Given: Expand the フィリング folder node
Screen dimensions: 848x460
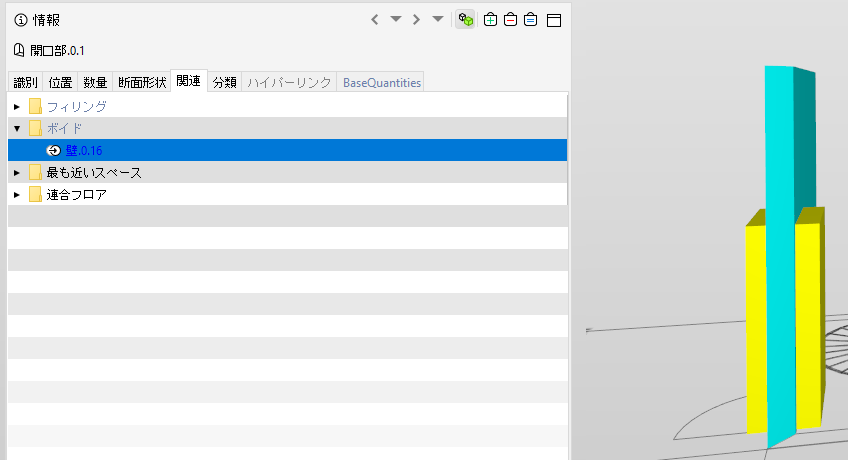Looking at the screenshot, I should tap(17, 106).
